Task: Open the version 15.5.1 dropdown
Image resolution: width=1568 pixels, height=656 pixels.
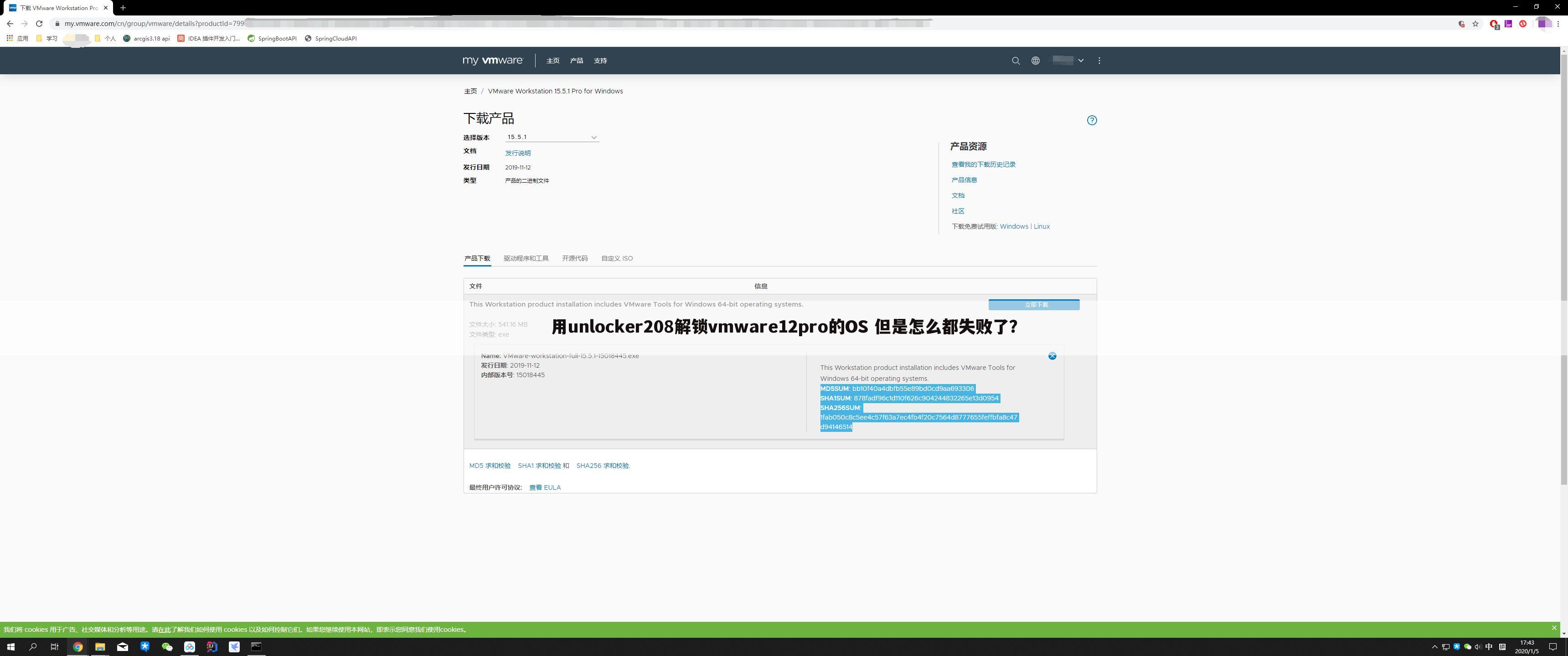Action: [552, 137]
